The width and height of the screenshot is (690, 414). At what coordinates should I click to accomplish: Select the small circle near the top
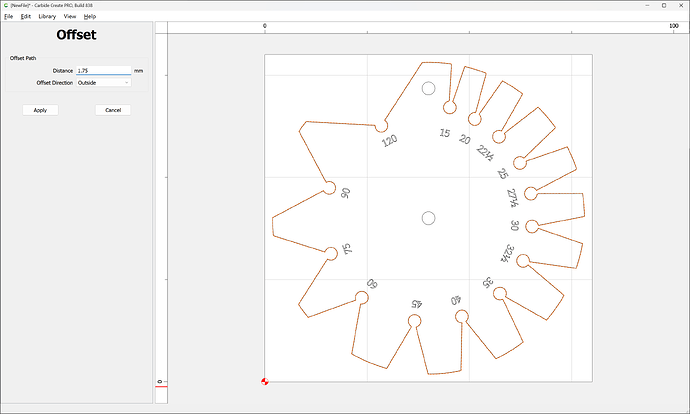point(428,88)
